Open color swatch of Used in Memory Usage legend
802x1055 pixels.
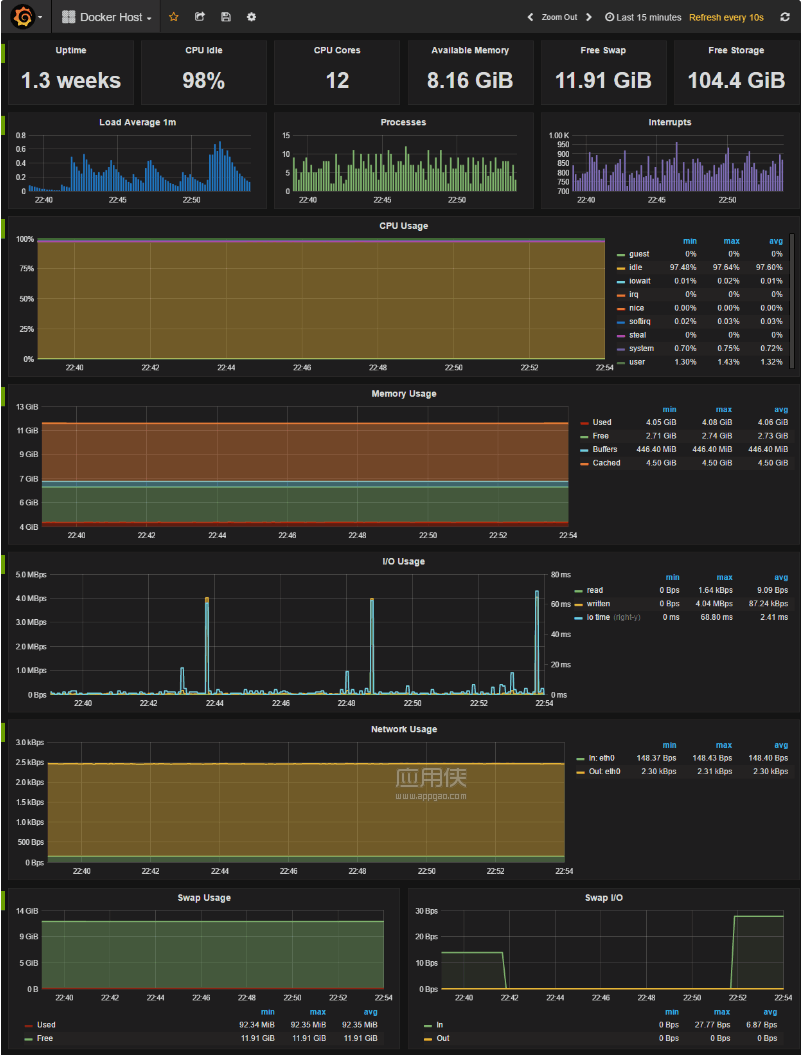point(584,423)
